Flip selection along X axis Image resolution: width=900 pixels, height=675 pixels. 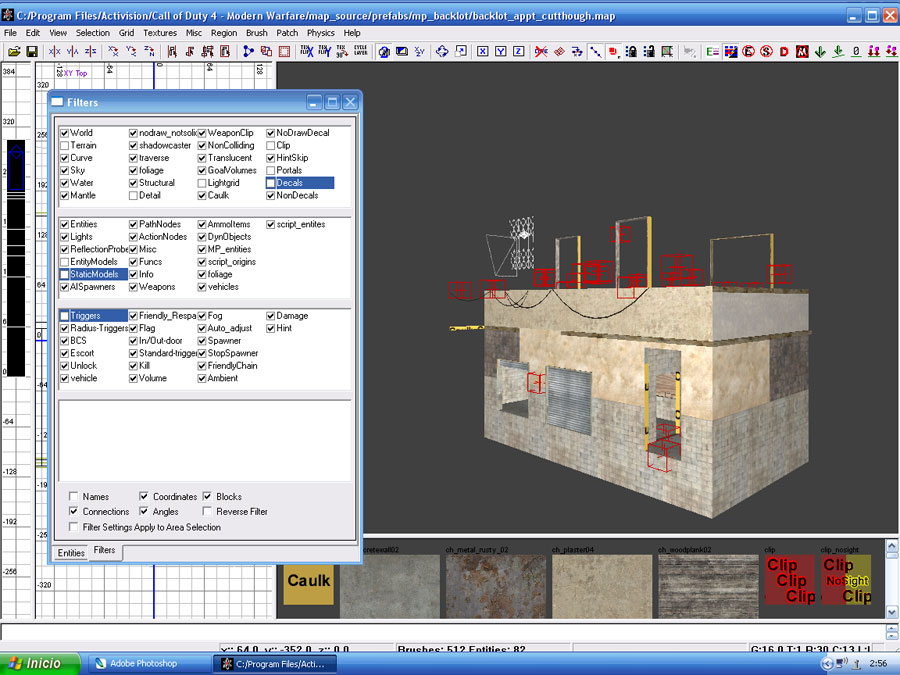[x=55, y=52]
